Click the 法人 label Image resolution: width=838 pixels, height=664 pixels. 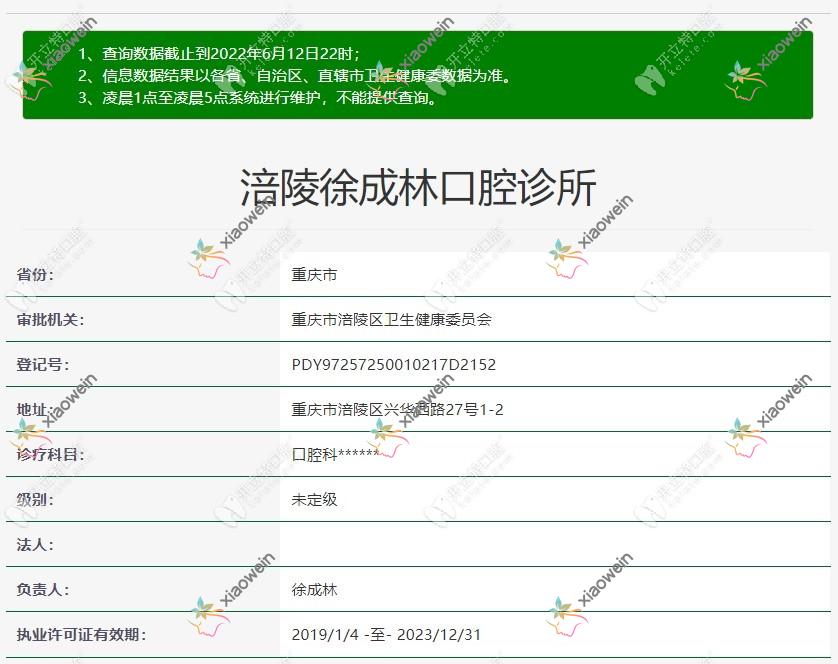[35, 544]
